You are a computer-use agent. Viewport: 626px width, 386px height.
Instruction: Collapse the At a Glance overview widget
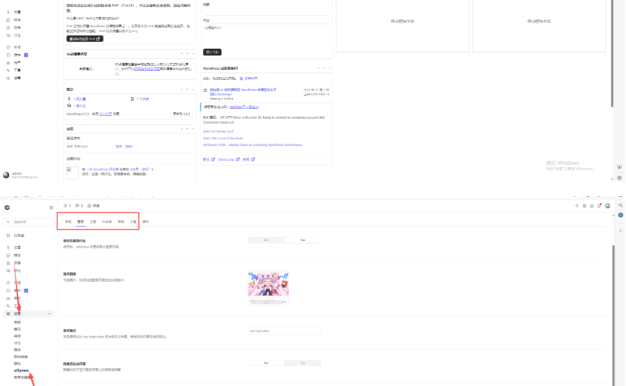click(x=193, y=89)
